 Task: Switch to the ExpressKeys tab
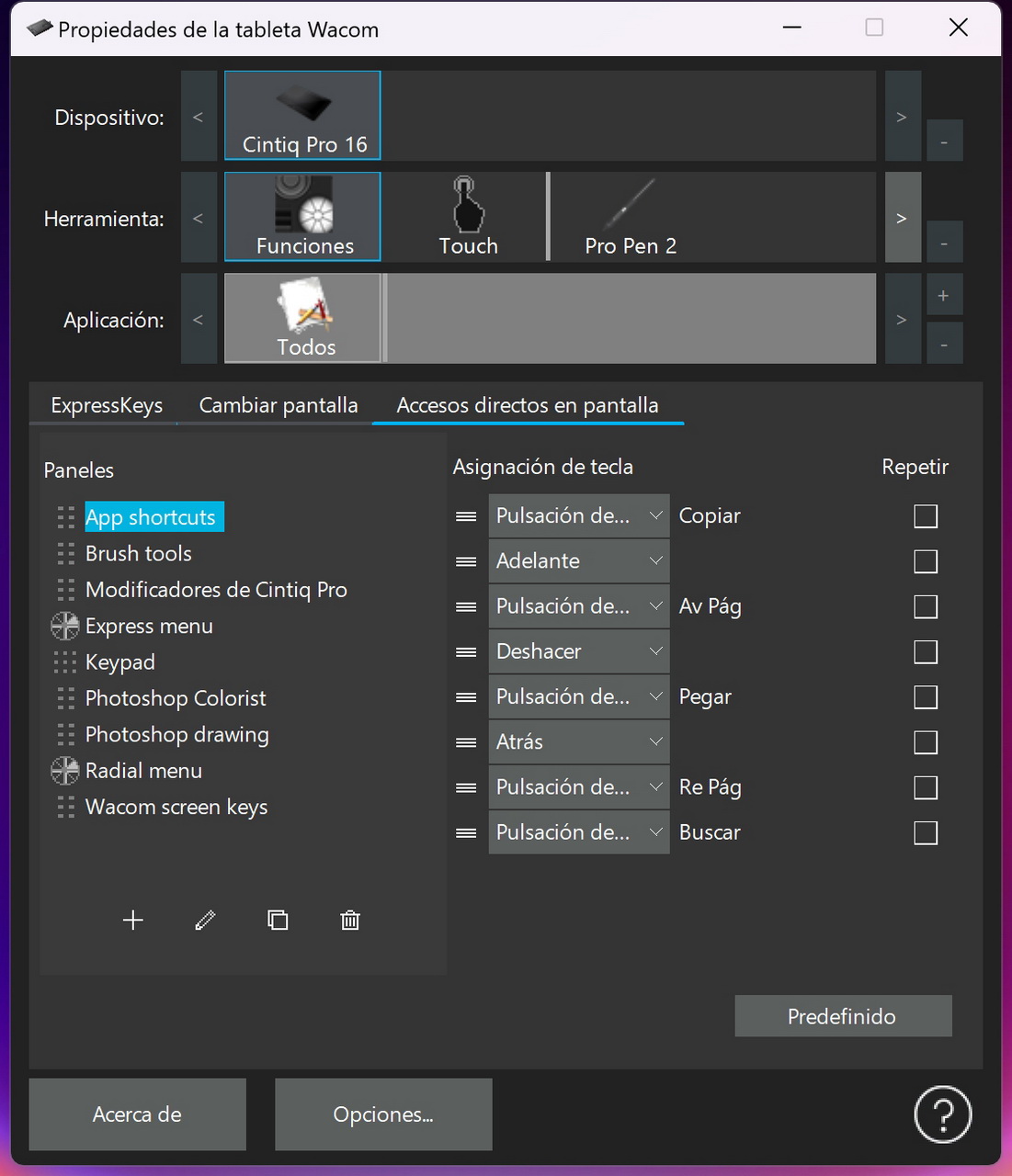point(107,405)
